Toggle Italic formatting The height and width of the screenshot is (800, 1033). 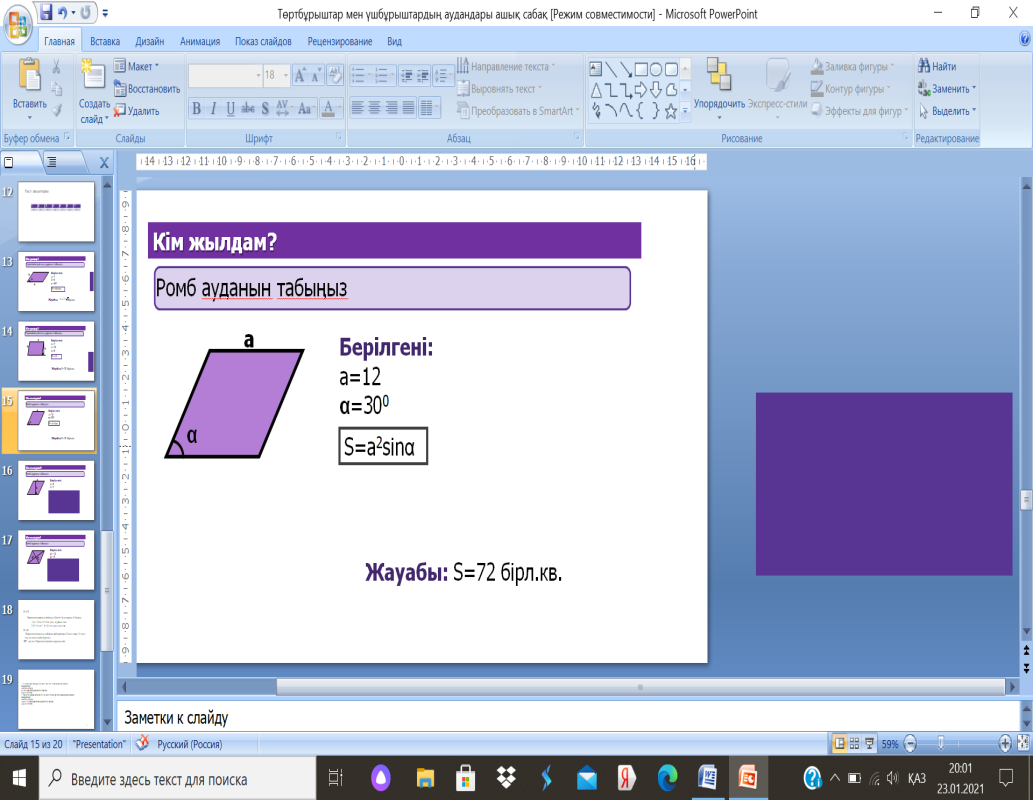point(214,108)
